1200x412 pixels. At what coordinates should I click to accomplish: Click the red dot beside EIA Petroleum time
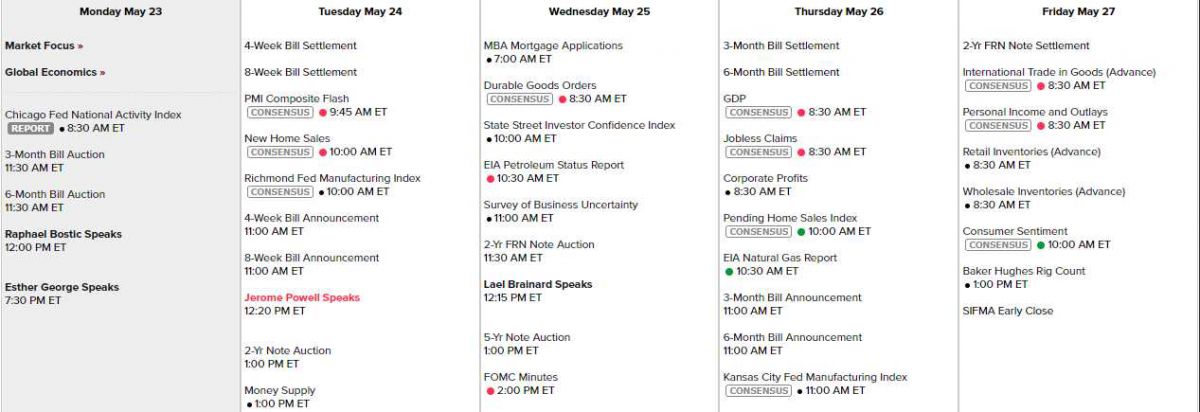[491, 179]
